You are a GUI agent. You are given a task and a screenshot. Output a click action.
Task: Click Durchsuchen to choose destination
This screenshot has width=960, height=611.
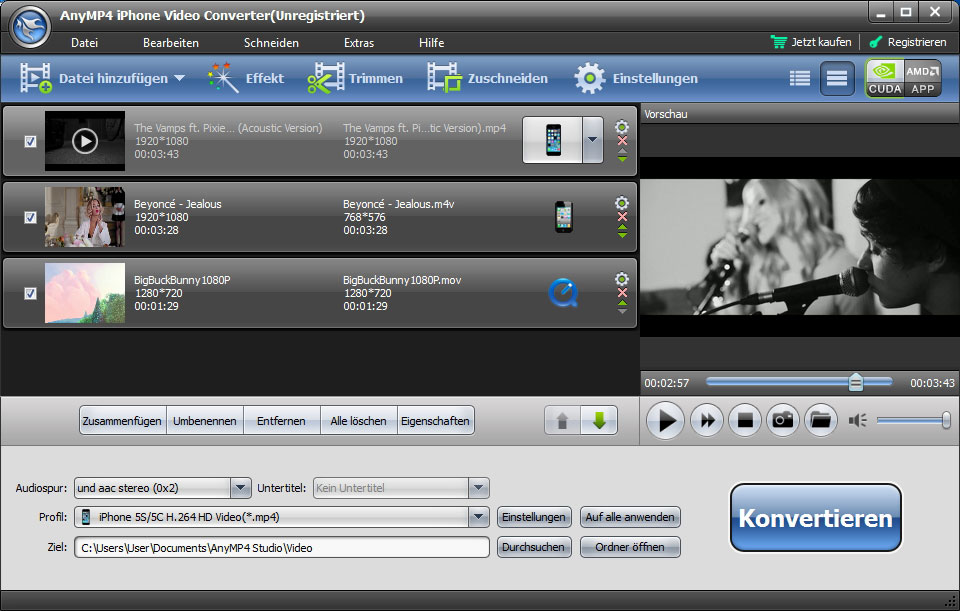[534, 547]
